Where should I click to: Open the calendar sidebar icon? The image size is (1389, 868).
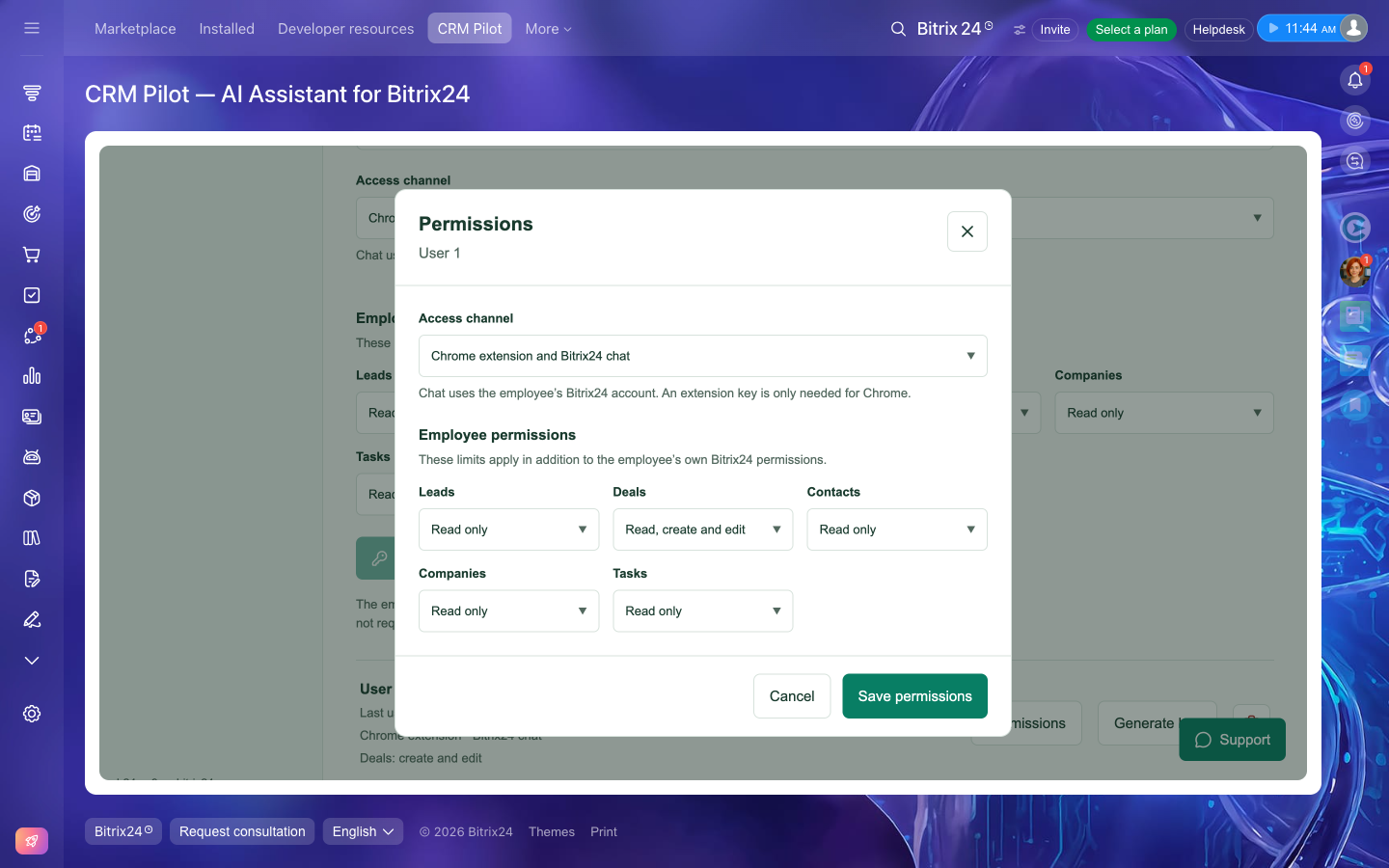32,133
